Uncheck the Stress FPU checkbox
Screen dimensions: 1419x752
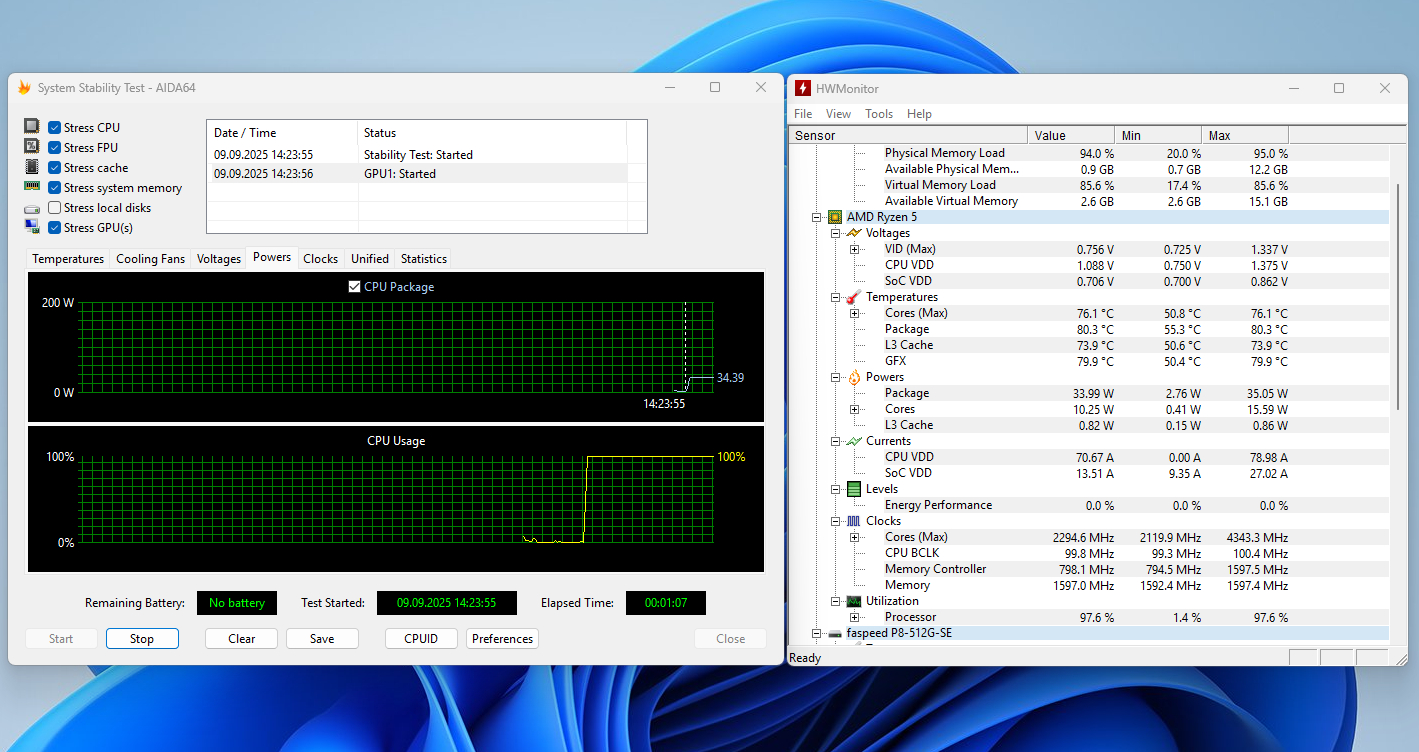(55, 148)
